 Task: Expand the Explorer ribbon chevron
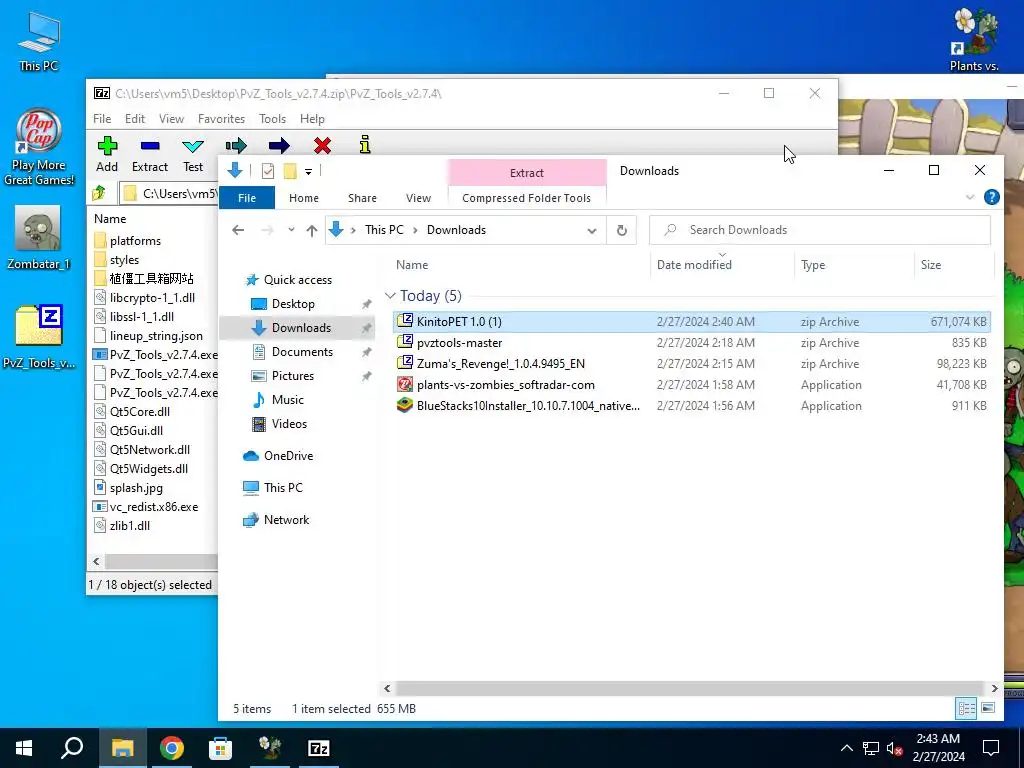pyautogui.click(x=970, y=197)
